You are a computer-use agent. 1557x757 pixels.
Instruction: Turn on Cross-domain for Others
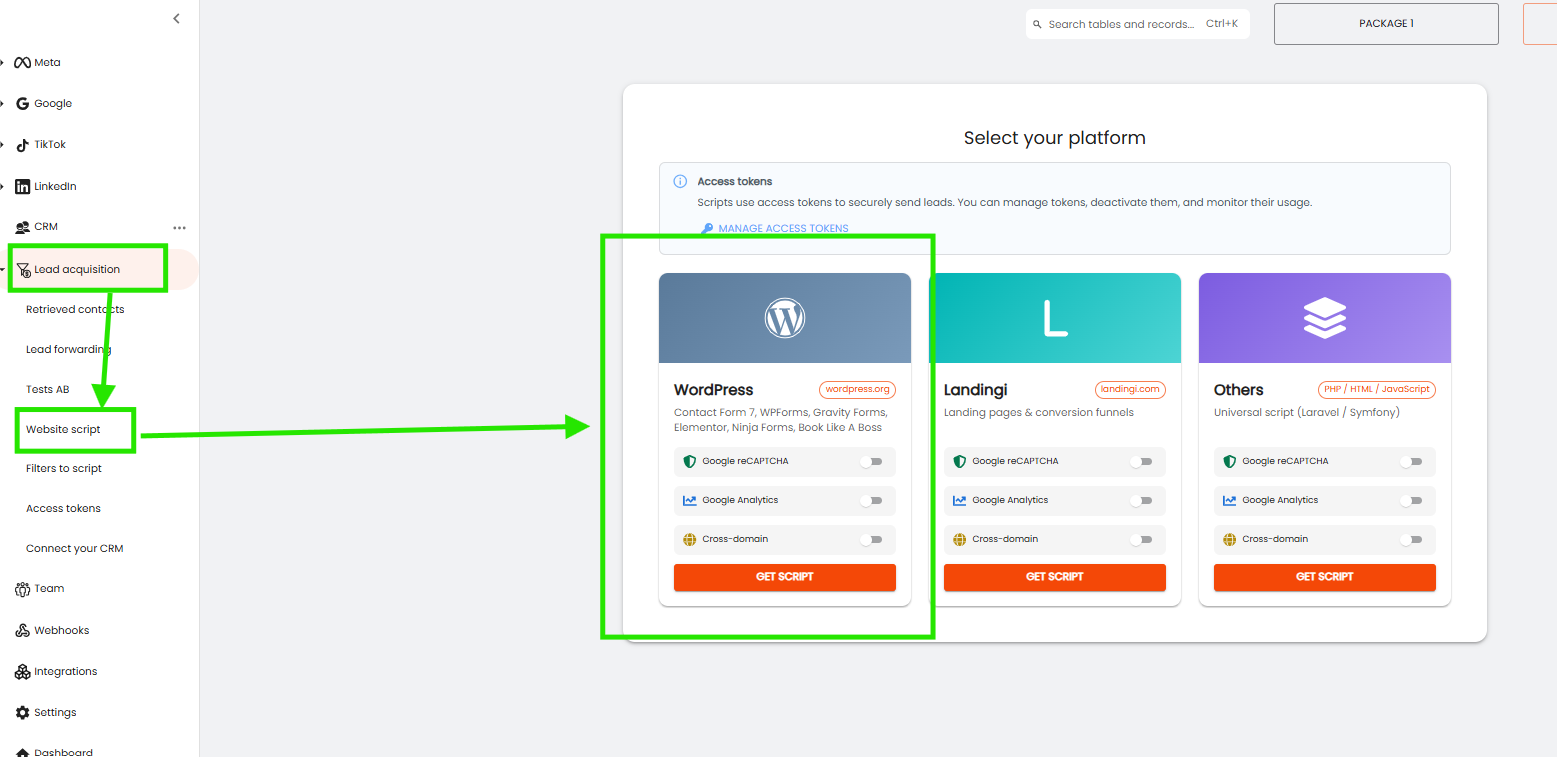[1411, 540]
